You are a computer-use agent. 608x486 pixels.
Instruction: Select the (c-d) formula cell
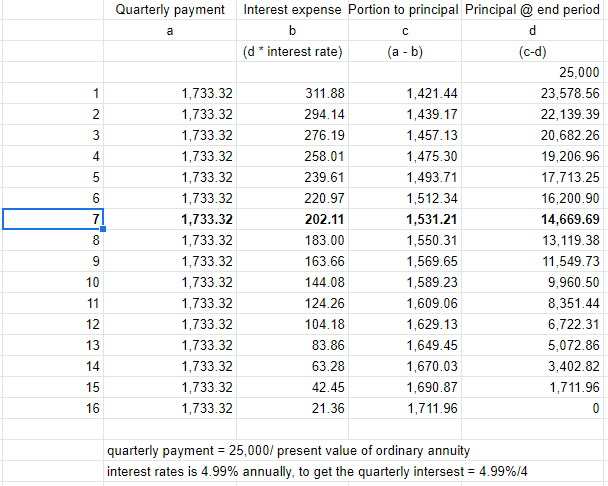click(x=532, y=52)
